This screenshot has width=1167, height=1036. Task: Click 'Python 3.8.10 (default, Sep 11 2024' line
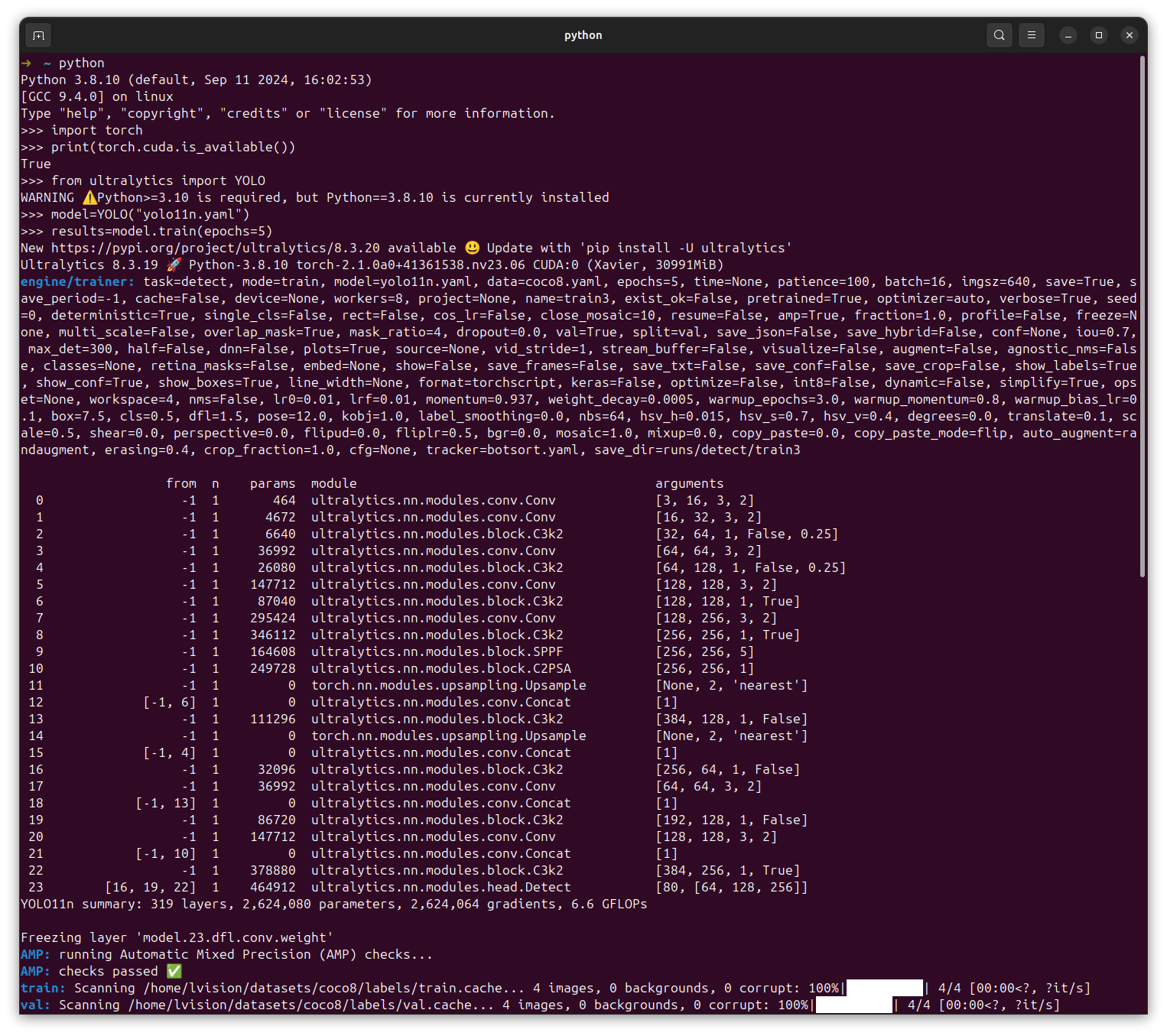point(197,80)
